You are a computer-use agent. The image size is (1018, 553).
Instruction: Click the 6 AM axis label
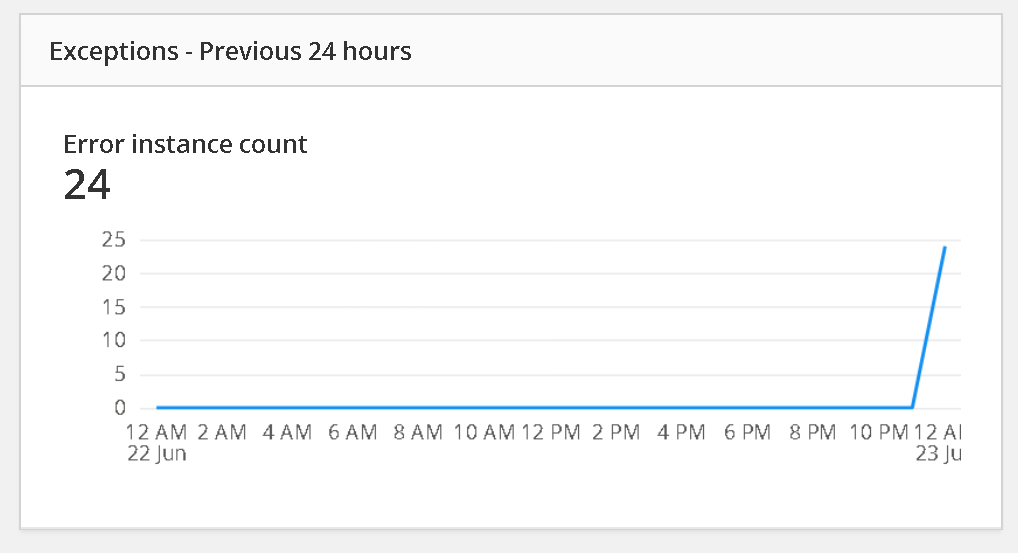click(x=353, y=432)
